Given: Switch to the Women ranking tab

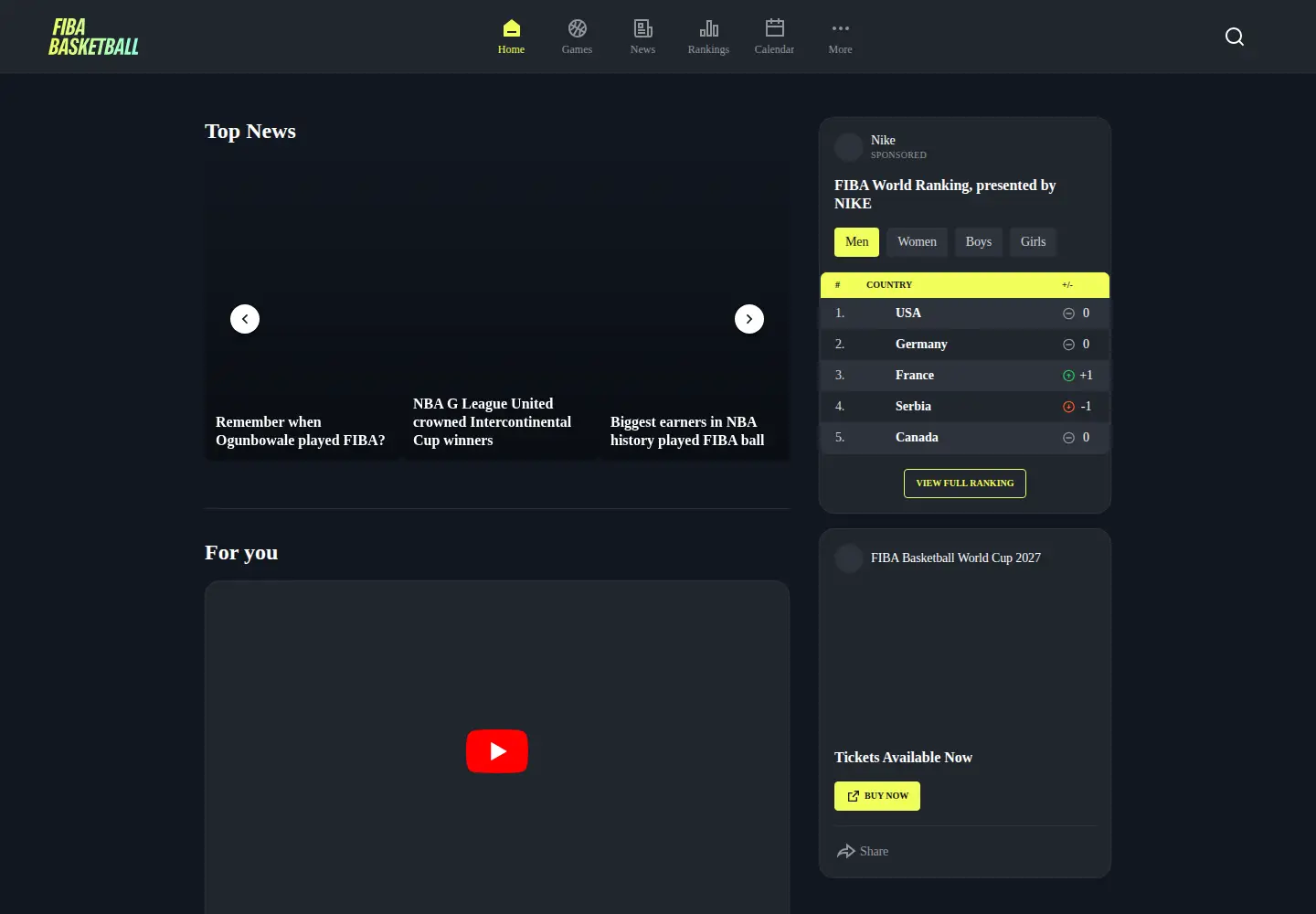Looking at the screenshot, I should [x=917, y=242].
